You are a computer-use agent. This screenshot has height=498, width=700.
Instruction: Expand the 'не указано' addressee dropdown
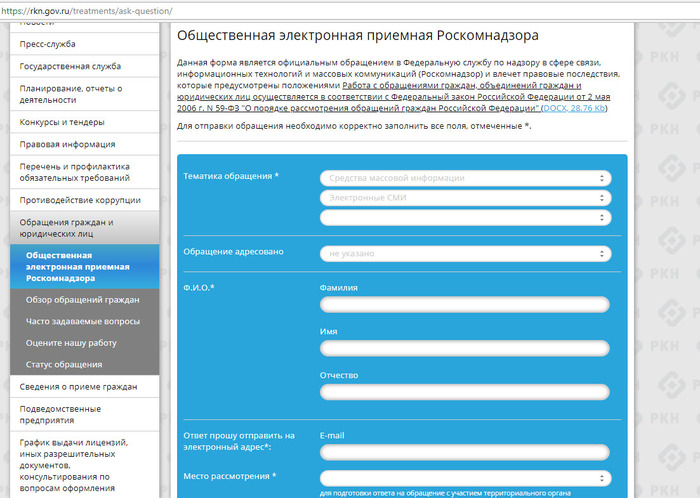point(465,254)
